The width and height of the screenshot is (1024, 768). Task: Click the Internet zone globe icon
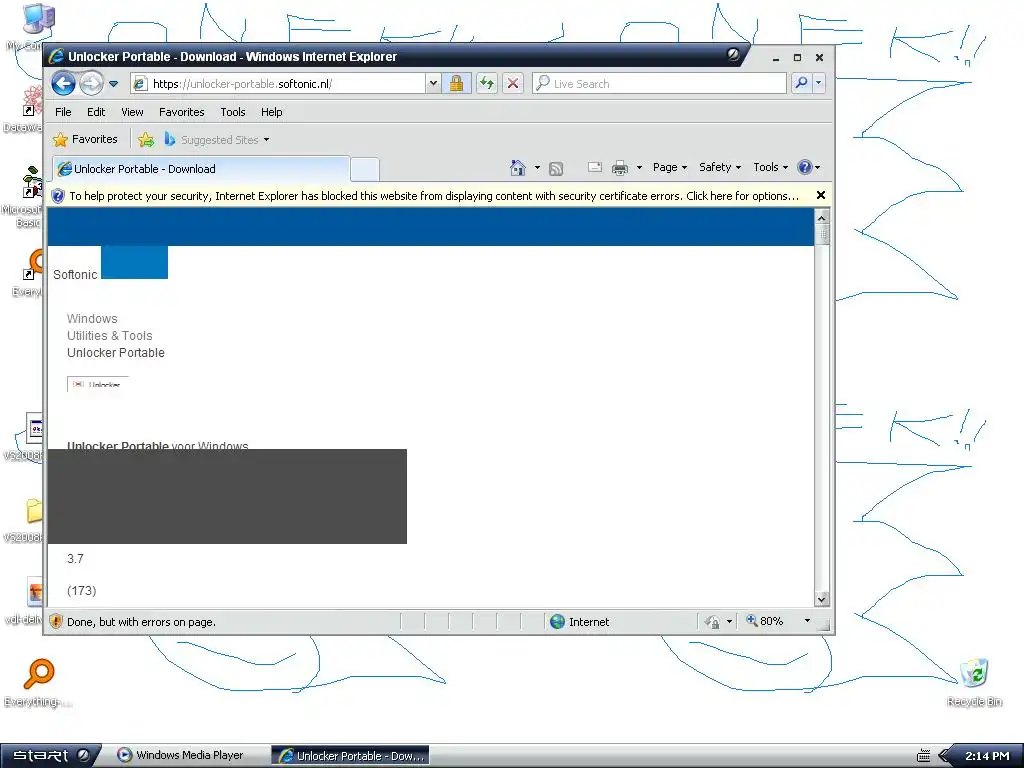click(557, 622)
